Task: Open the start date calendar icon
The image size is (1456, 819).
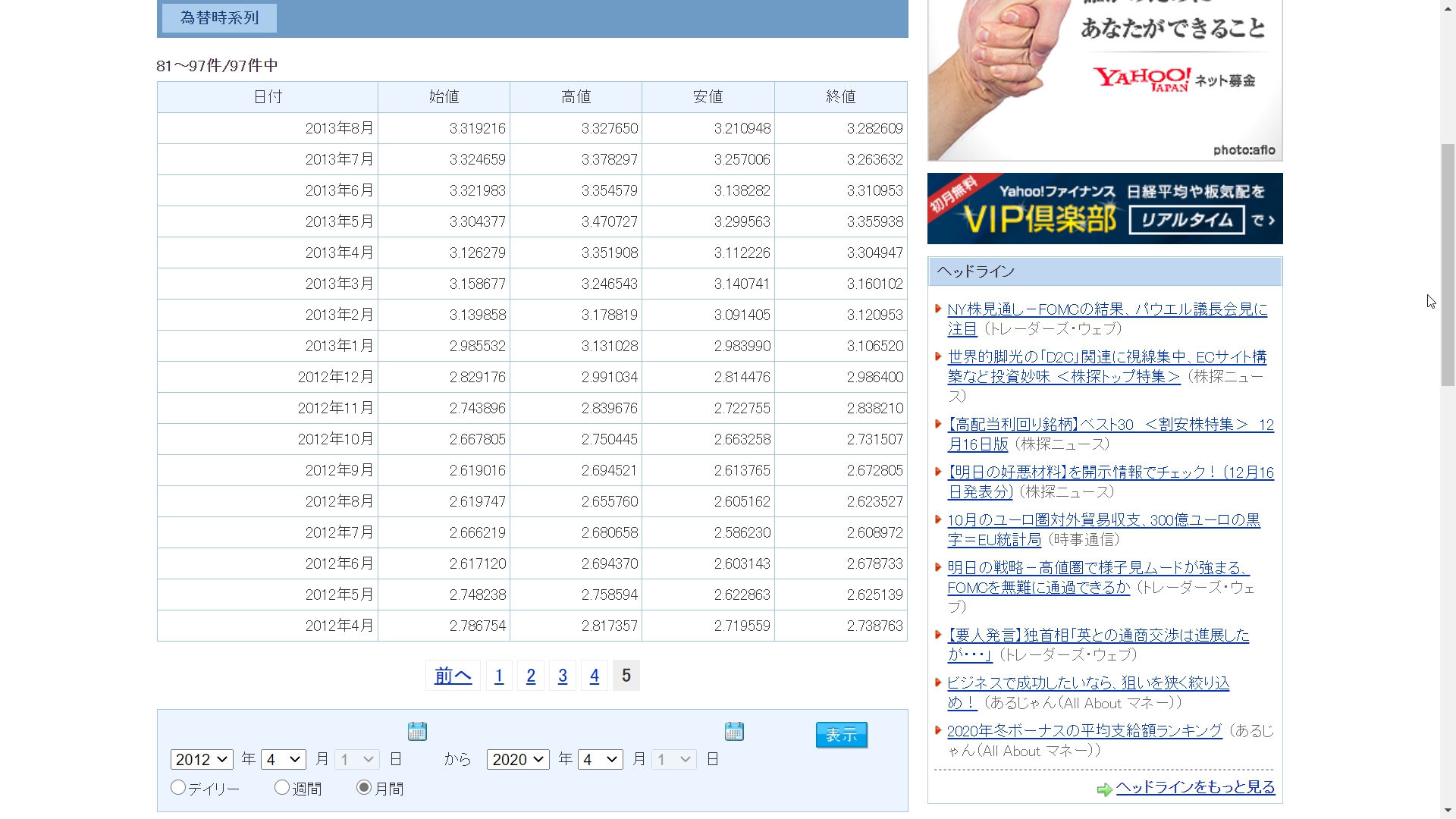Action: [x=417, y=731]
